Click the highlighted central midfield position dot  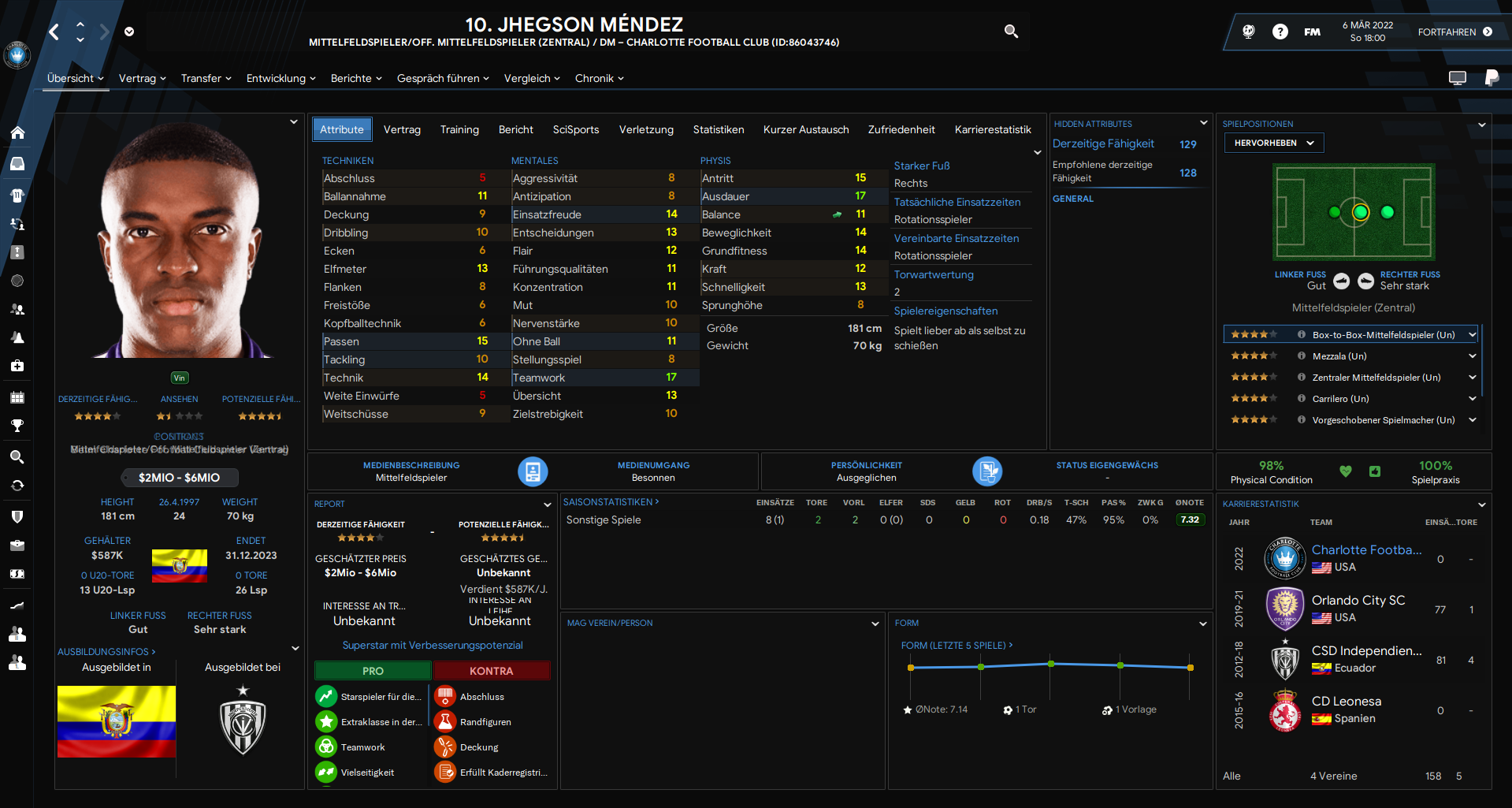(x=1361, y=212)
